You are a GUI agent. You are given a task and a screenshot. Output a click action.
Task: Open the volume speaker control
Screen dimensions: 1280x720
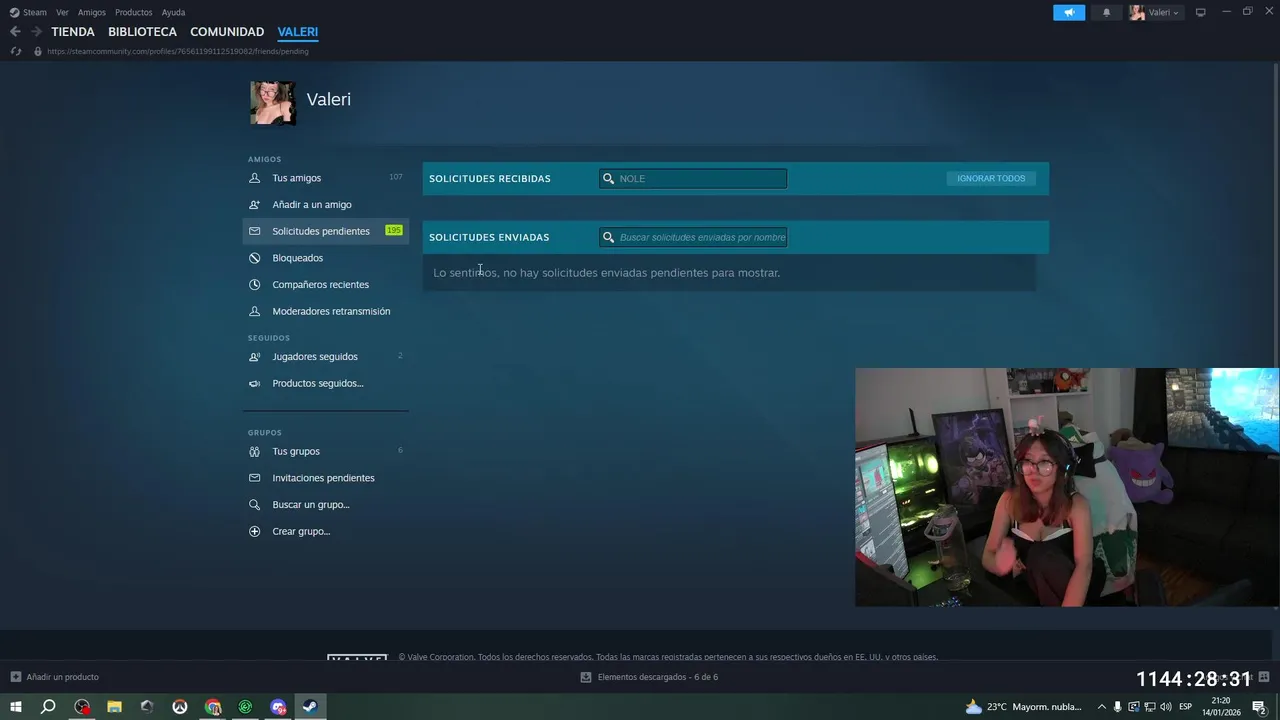[1165, 707]
